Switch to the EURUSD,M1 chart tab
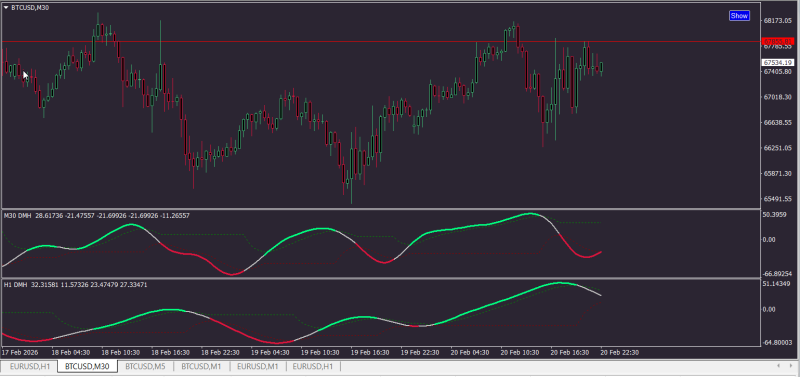800x377 pixels. [258, 366]
